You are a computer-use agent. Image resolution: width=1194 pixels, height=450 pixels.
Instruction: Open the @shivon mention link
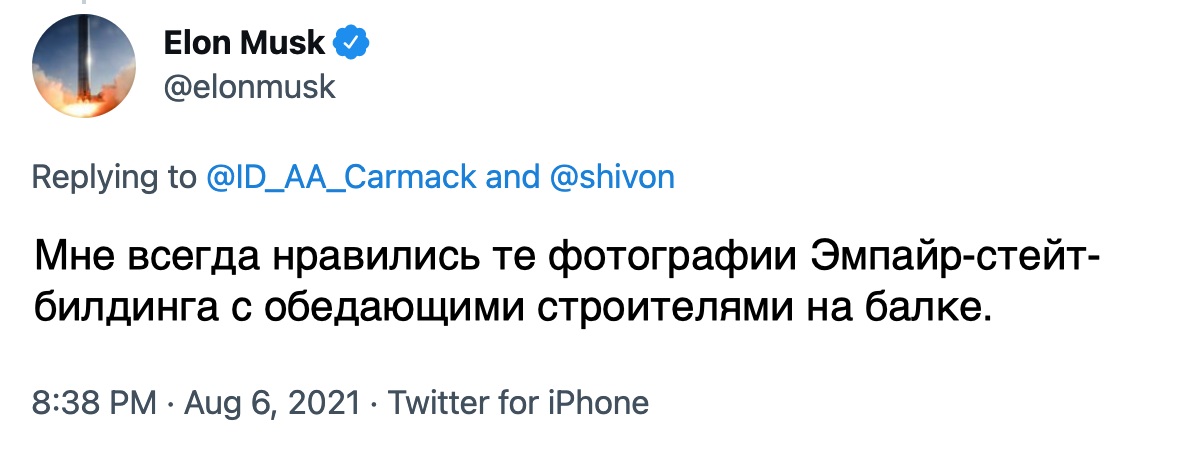612,177
